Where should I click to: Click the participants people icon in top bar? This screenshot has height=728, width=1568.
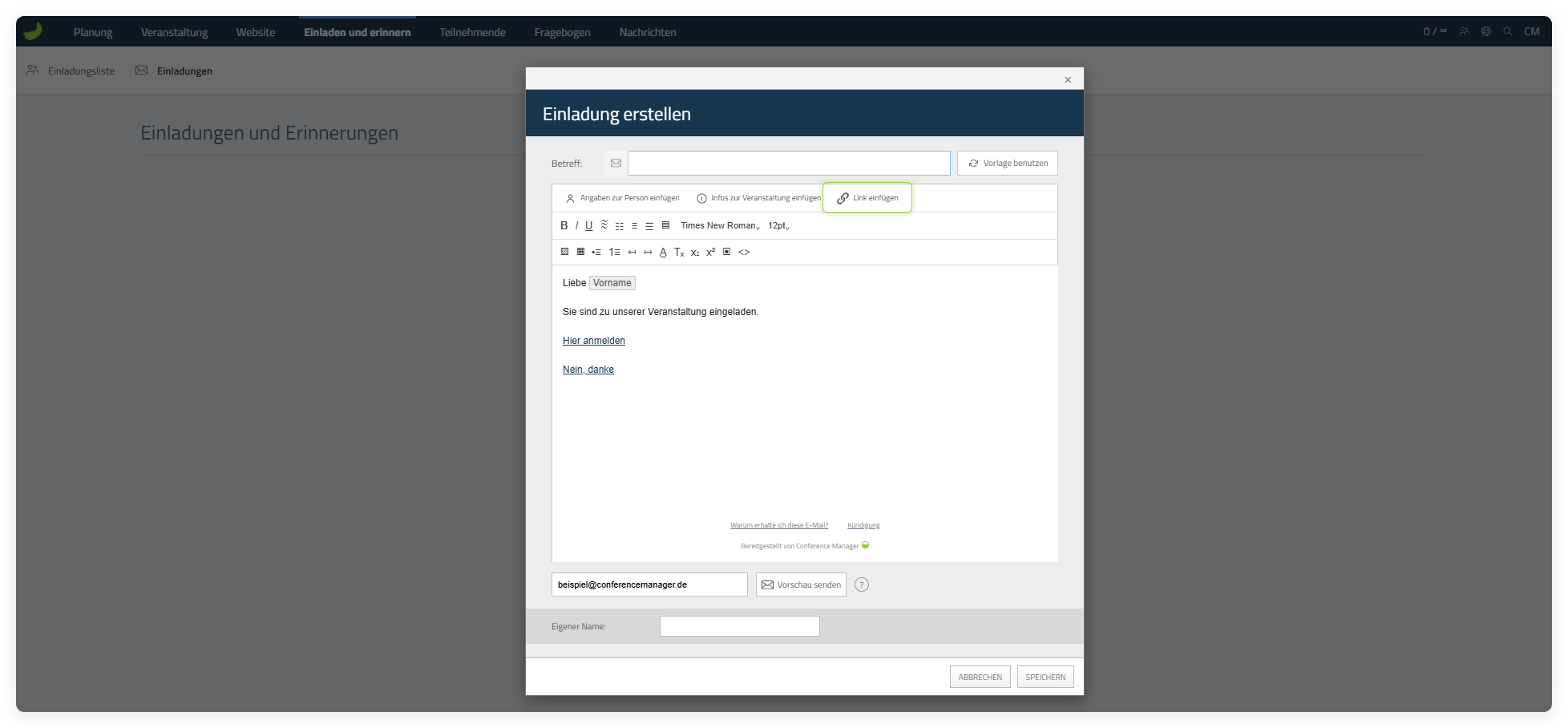click(1465, 31)
